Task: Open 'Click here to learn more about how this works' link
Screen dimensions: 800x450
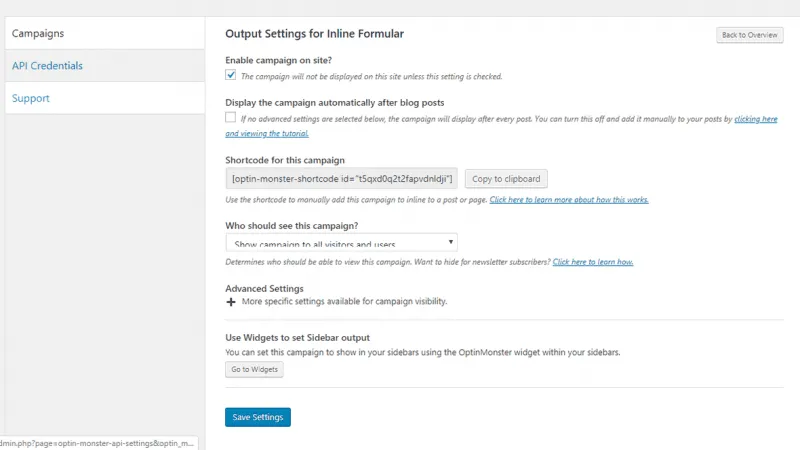Action: tap(569, 199)
